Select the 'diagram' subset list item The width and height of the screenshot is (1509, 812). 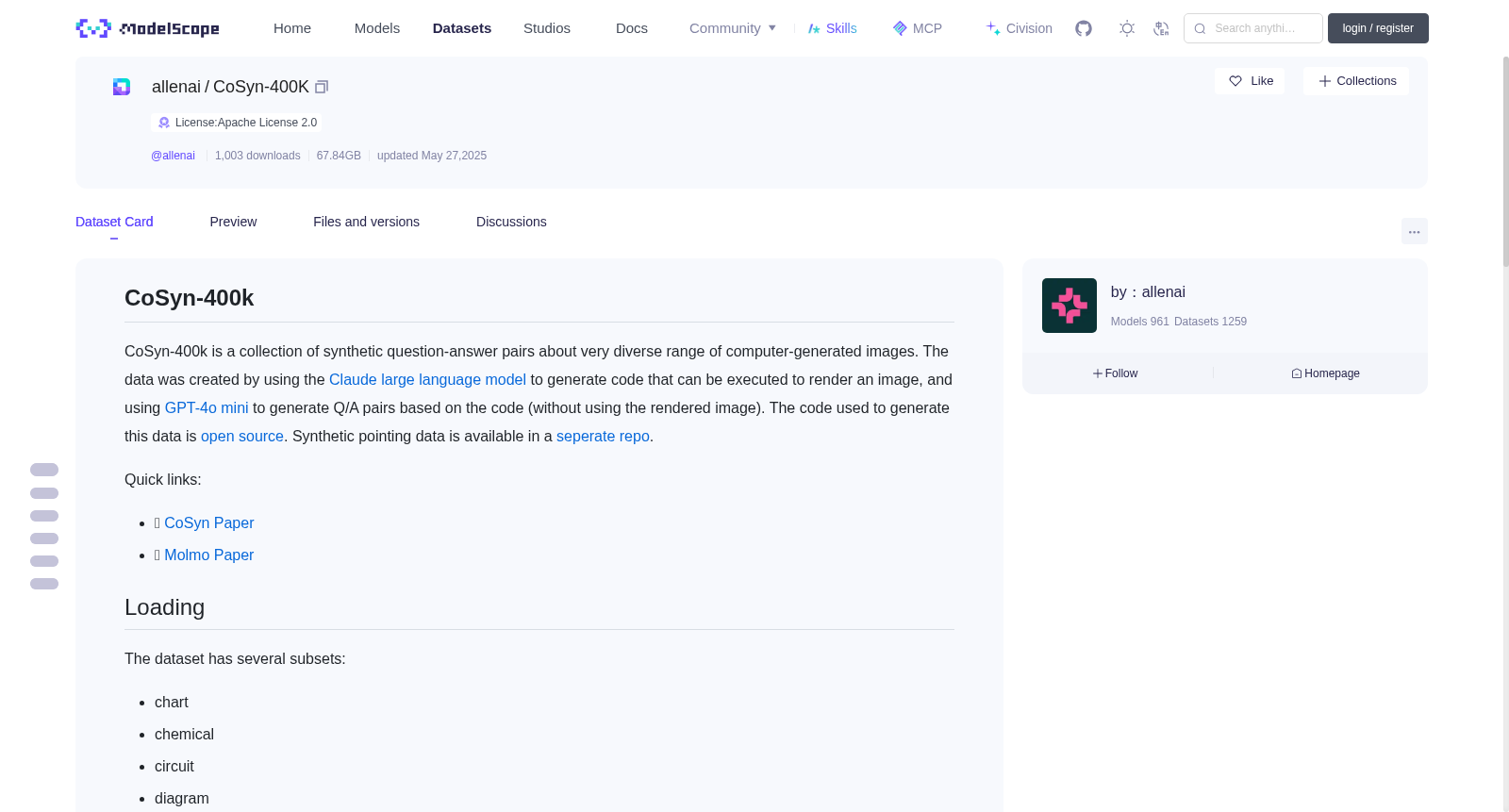pos(182,798)
